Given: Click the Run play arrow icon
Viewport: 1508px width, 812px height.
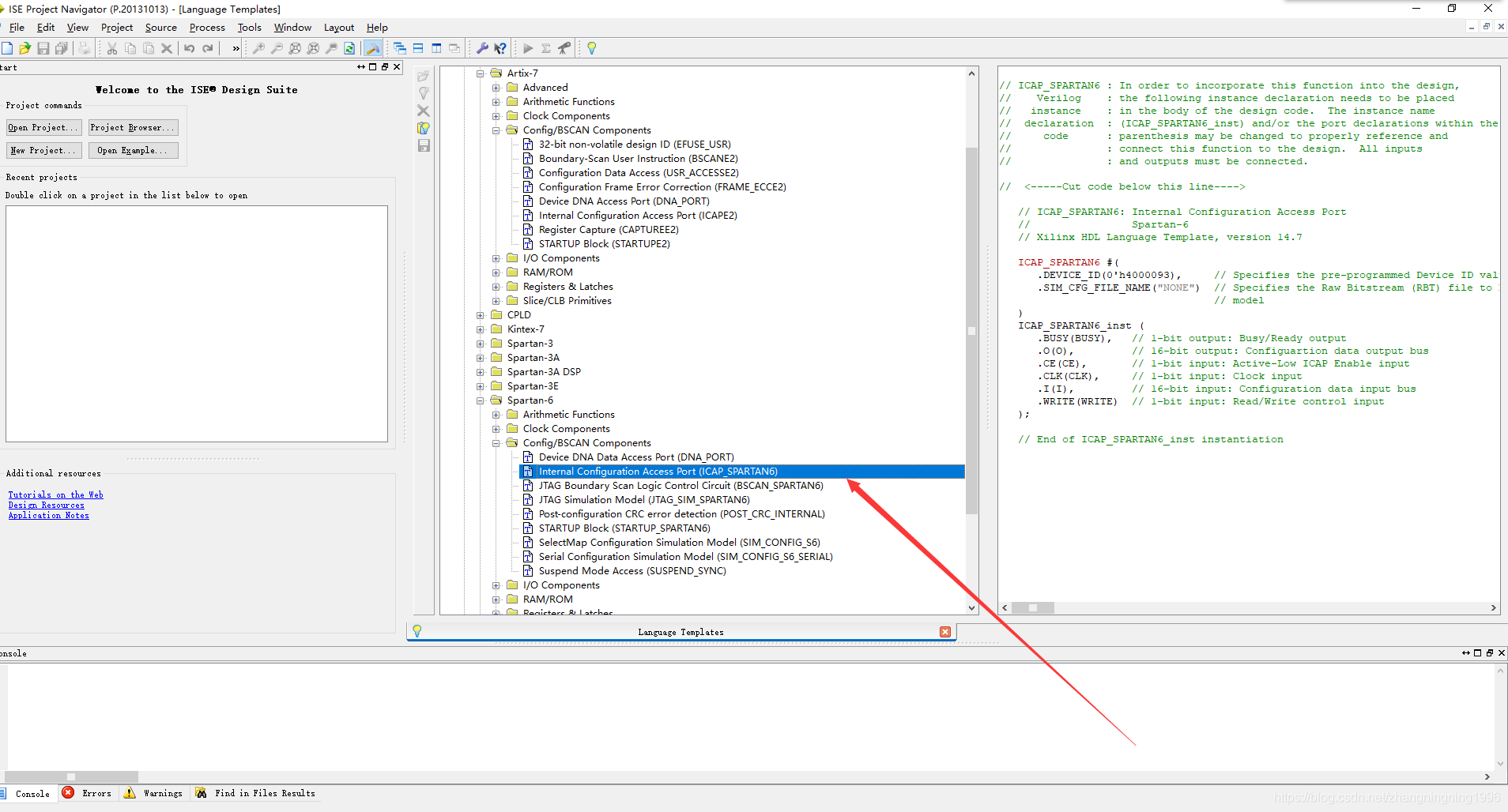Looking at the screenshot, I should coord(528,48).
